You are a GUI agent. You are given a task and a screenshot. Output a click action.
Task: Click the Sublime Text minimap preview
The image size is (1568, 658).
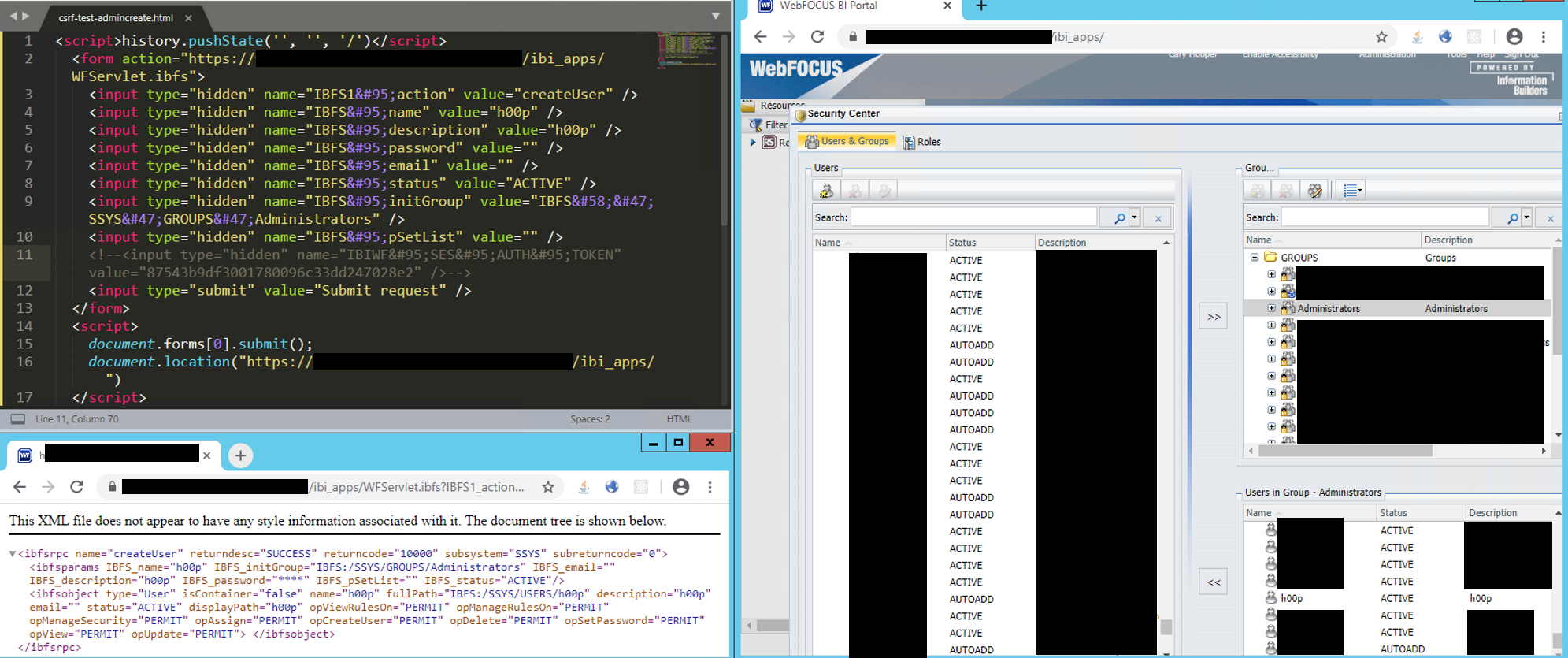point(687,50)
